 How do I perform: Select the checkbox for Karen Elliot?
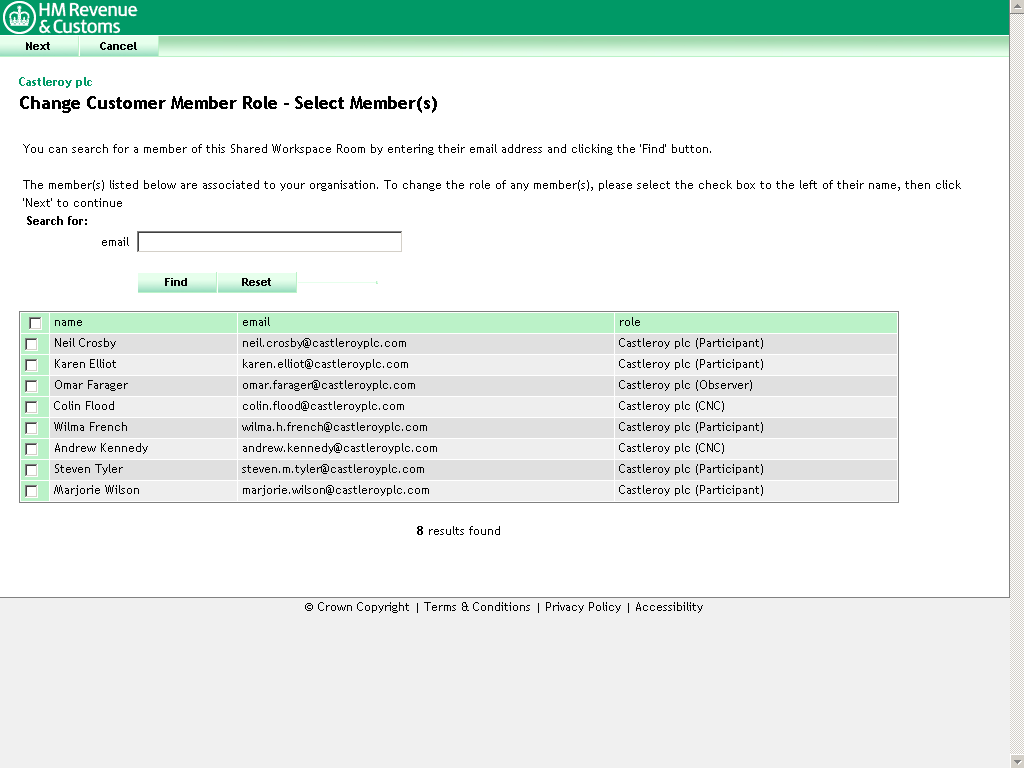pyautogui.click(x=31, y=364)
